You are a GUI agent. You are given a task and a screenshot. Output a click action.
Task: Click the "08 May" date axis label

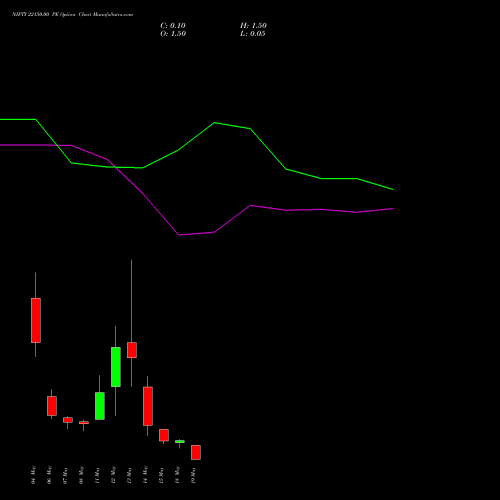pos(81,475)
